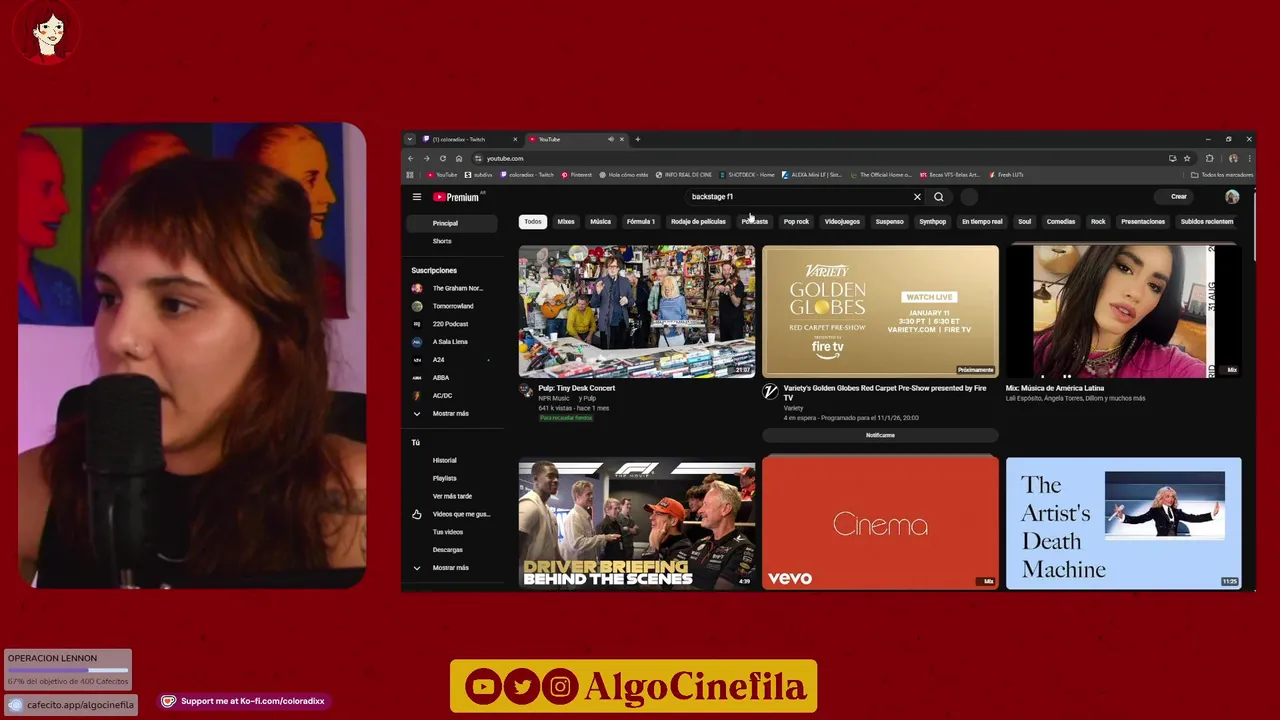The width and height of the screenshot is (1280, 720).
Task: Open the Chrome three-dot menu
Action: tap(1248, 158)
